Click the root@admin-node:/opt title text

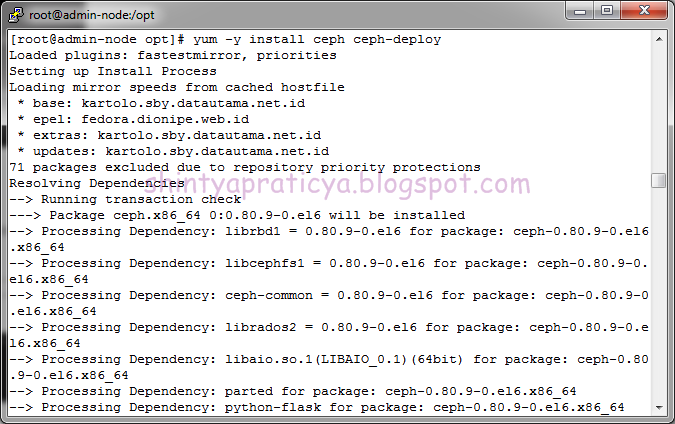pyautogui.click(x=92, y=15)
